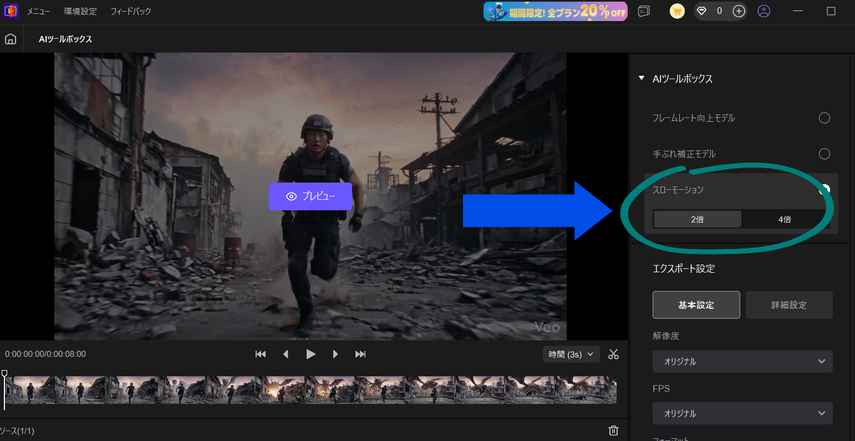Select スローモーション radio button
Screen dimensions: 855x441
824,190
